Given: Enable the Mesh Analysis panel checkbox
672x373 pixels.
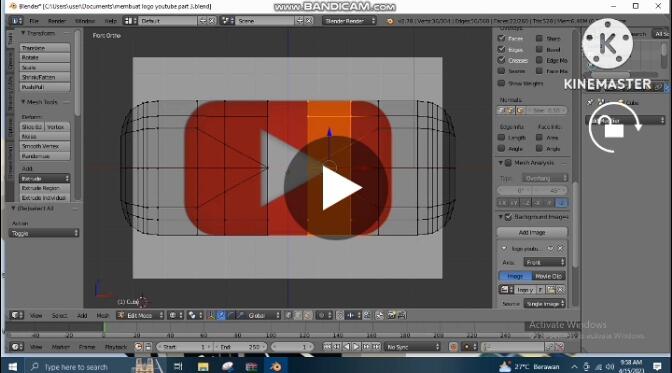Looking at the screenshot, I should (x=508, y=163).
